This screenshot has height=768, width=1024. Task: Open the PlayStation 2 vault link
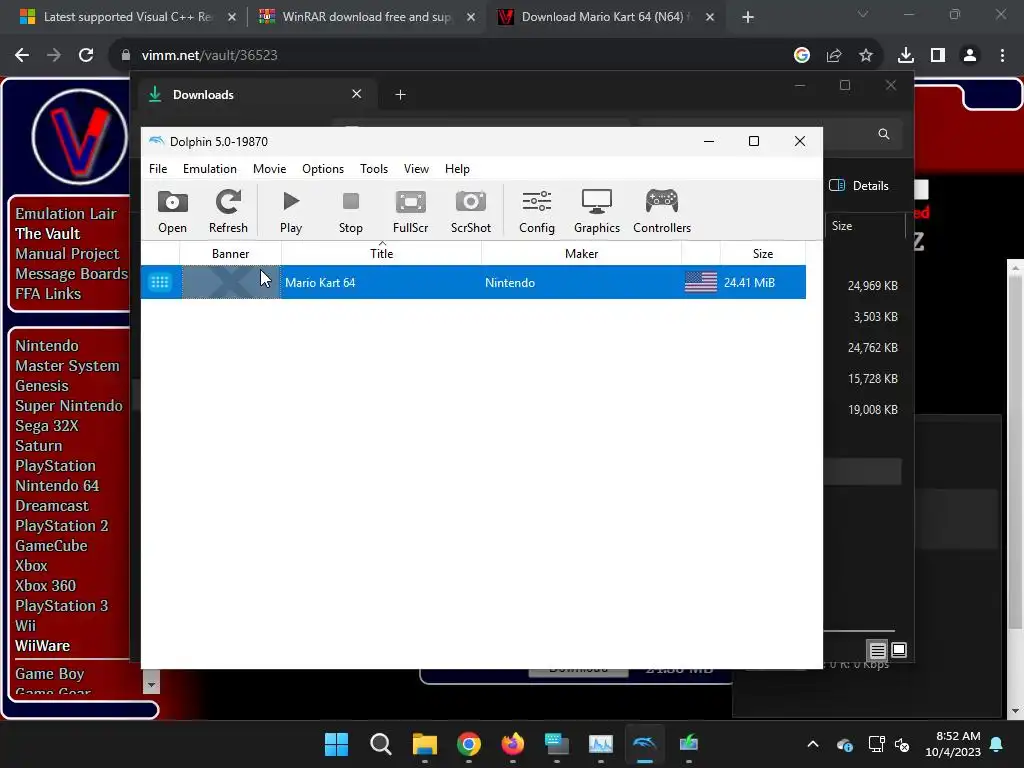click(x=61, y=526)
